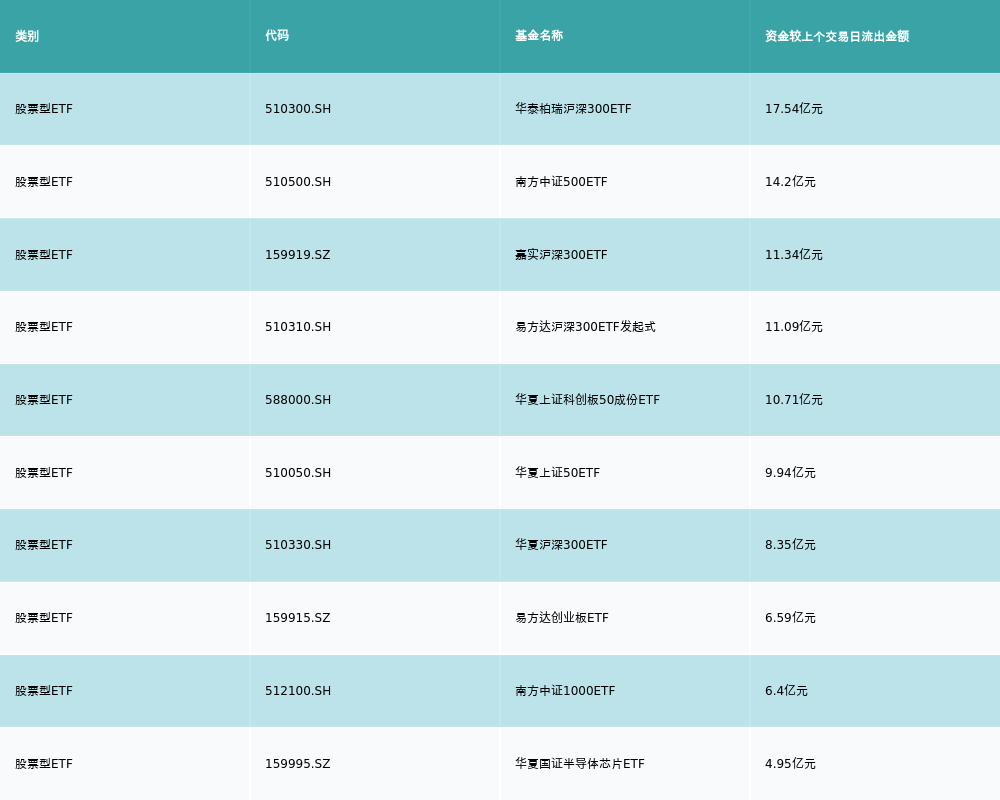Click outflow amount 17.54亿元
Screen dimensions: 1000x800
(x=793, y=109)
